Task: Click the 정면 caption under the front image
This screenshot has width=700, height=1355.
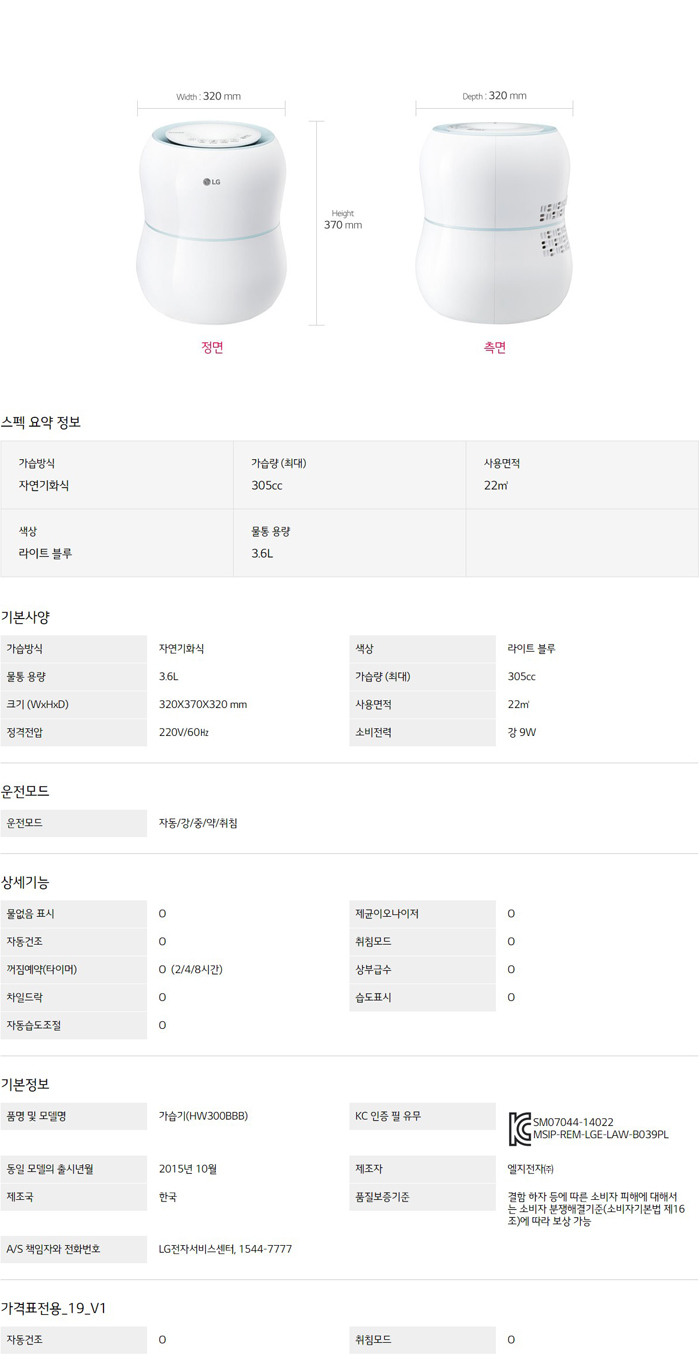Action: pos(212,347)
